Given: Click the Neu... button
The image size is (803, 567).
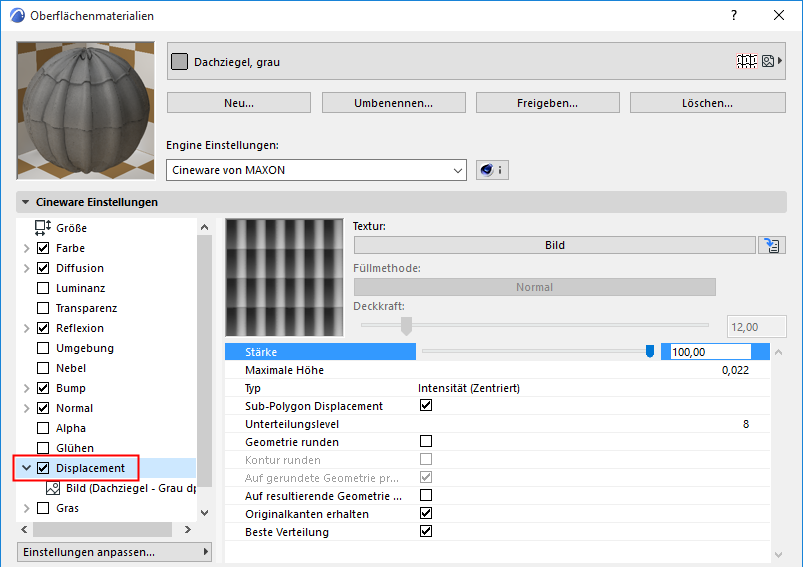Looking at the screenshot, I should pos(239,103).
